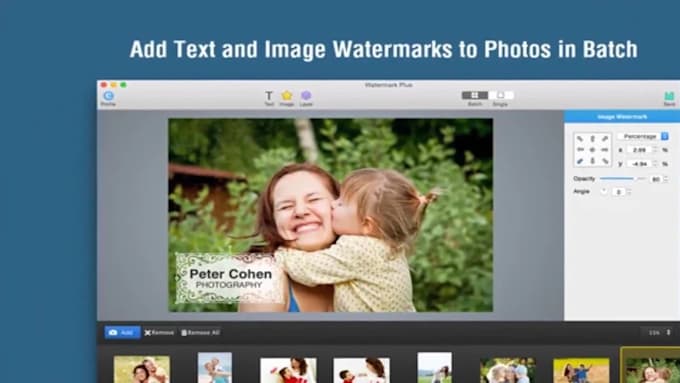Click the x offset stepper
The width and height of the screenshot is (680, 383).
[x=655, y=150]
